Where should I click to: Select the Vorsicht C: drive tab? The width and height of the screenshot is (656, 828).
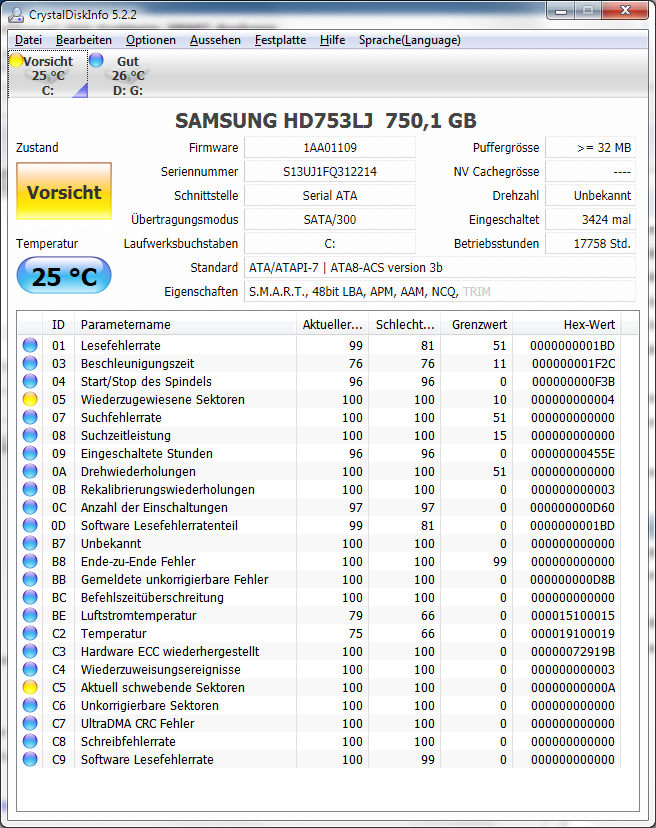tap(48, 74)
